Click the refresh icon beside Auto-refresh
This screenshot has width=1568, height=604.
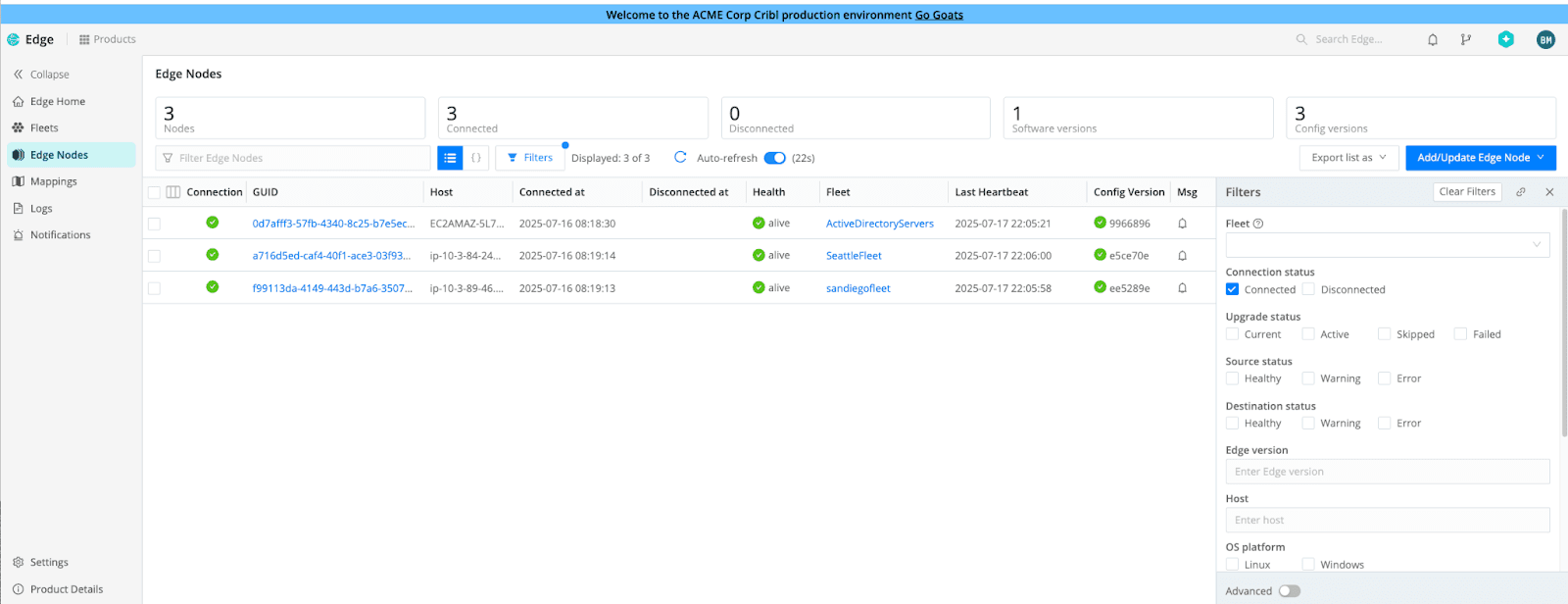click(680, 158)
